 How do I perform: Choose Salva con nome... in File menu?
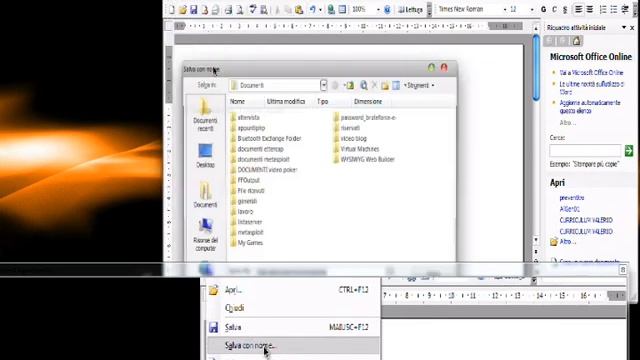coord(293,345)
